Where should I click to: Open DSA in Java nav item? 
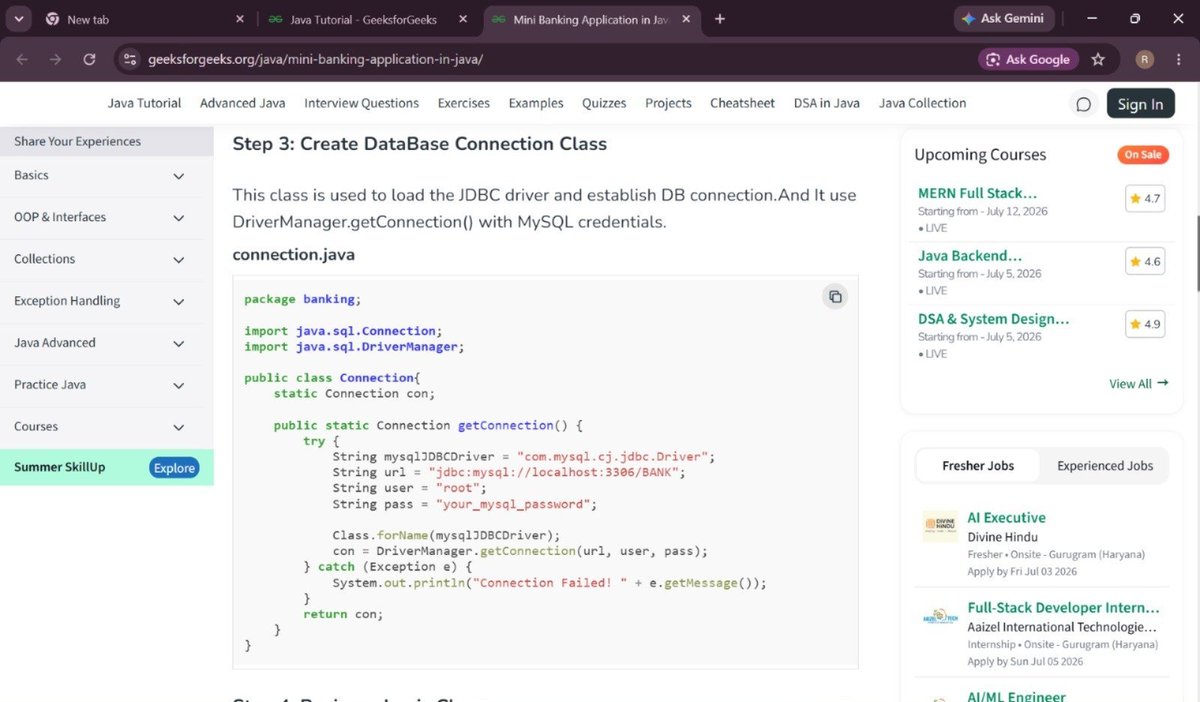pyautogui.click(x=827, y=103)
